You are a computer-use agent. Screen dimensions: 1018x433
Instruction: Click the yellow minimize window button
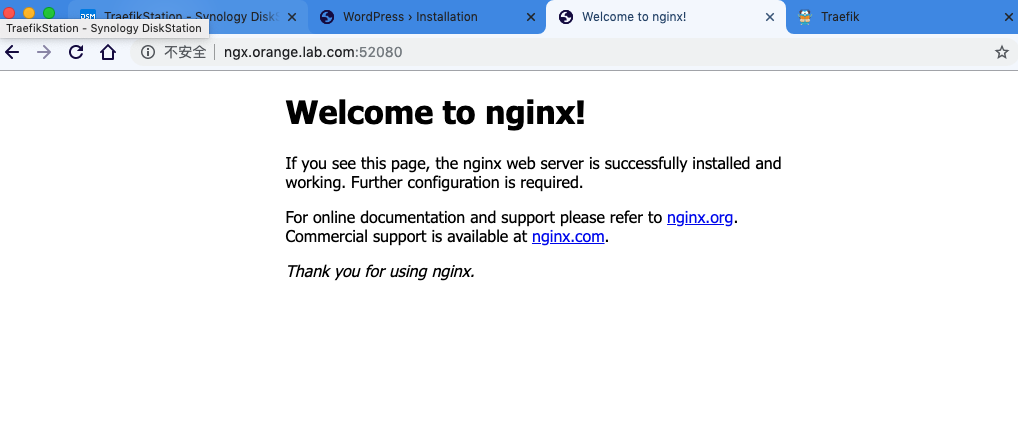[x=29, y=13]
